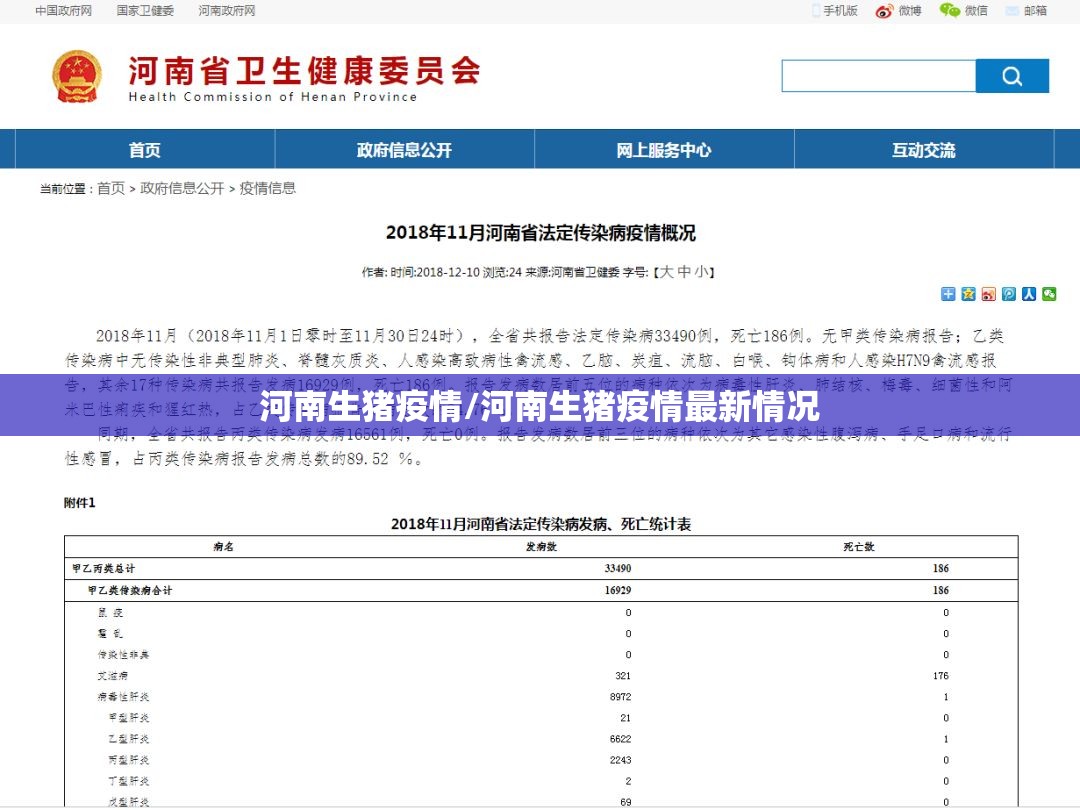
Task: Click the blue magnifier search button
Action: (x=1012, y=76)
